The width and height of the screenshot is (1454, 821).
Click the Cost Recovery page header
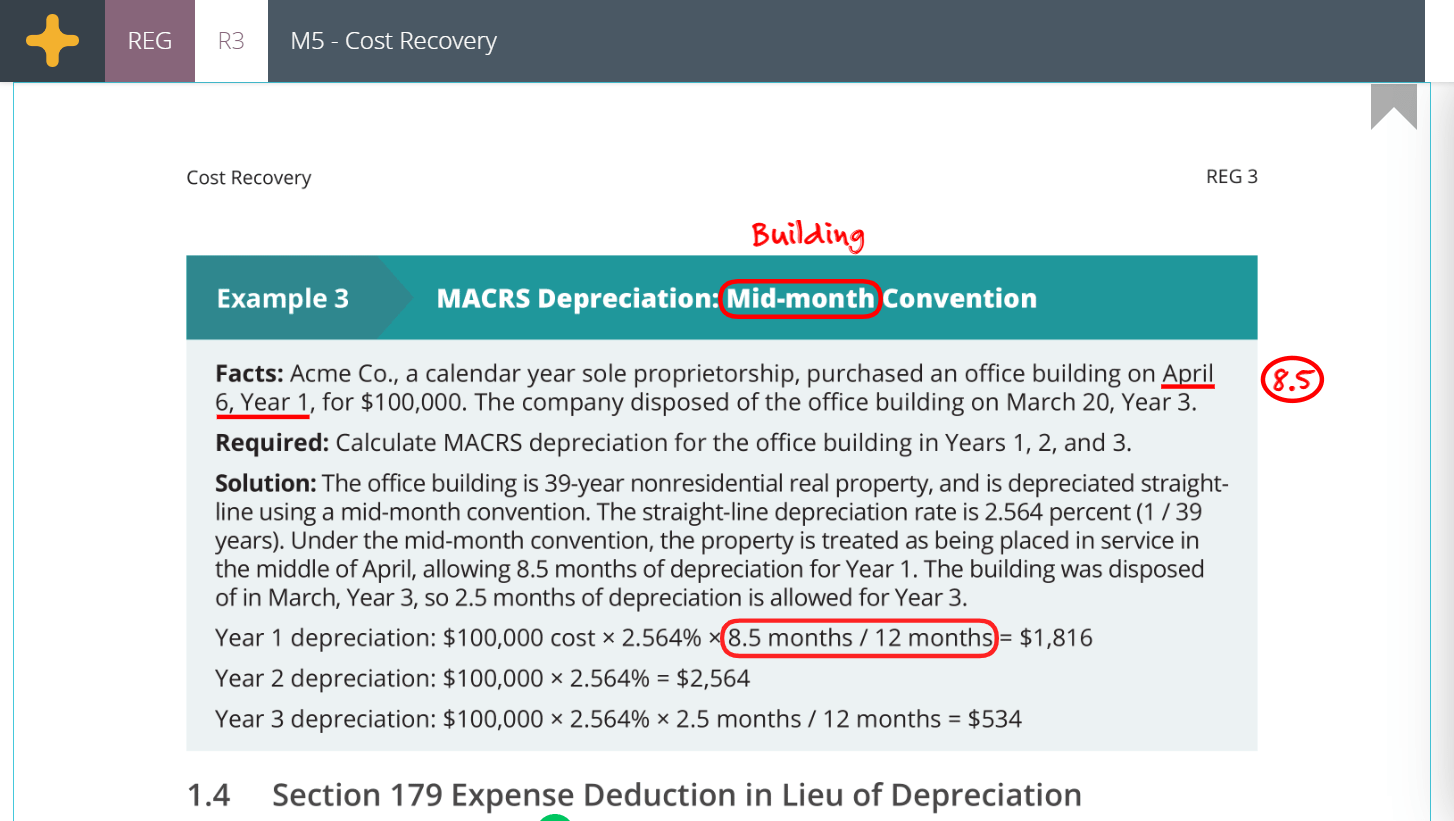click(247, 177)
